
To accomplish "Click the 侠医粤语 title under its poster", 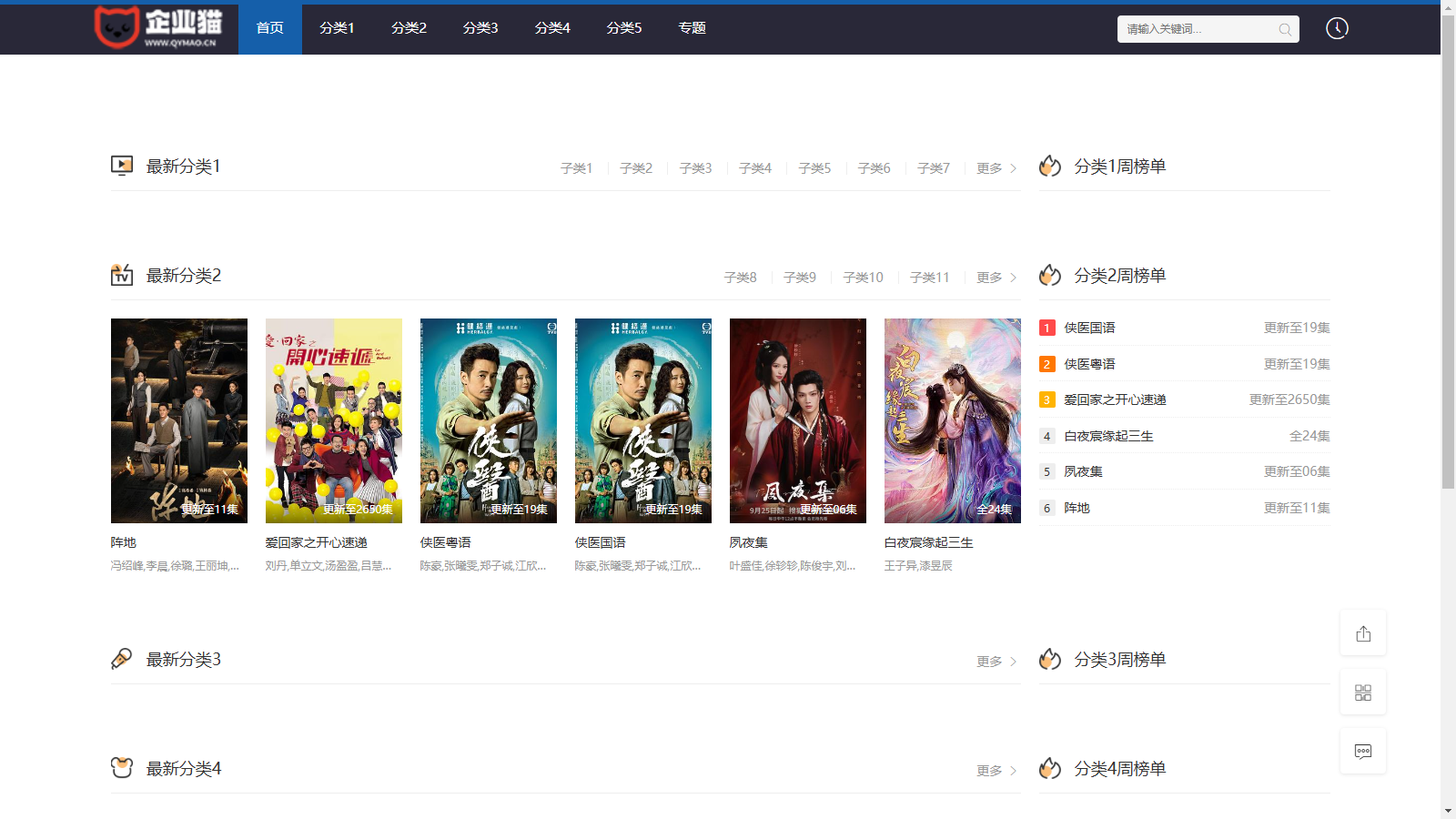I will click(446, 542).
